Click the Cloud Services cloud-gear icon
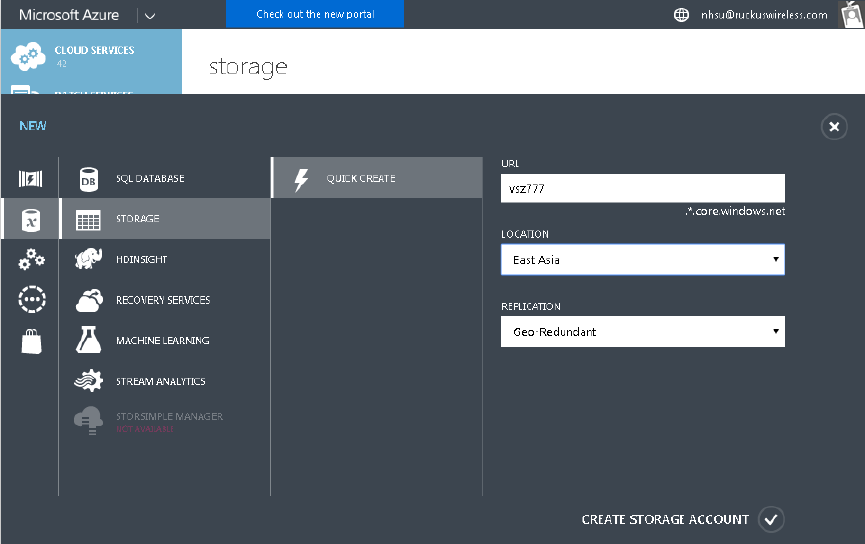Screen dimensions: 865x544 point(28,56)
